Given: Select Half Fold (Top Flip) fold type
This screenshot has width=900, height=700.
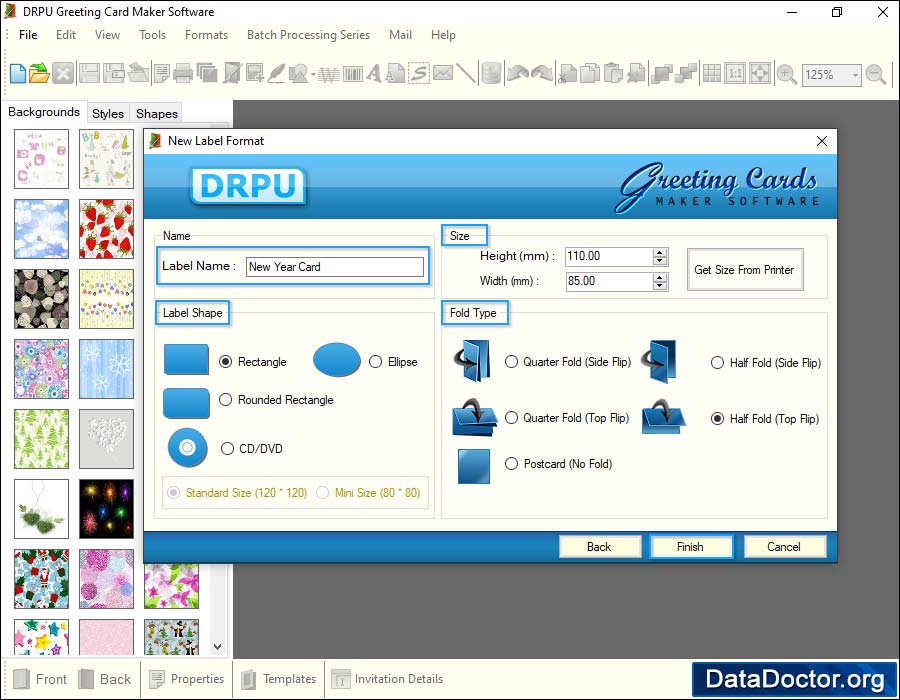Looking at the screenshot, I should coord(717,419).
